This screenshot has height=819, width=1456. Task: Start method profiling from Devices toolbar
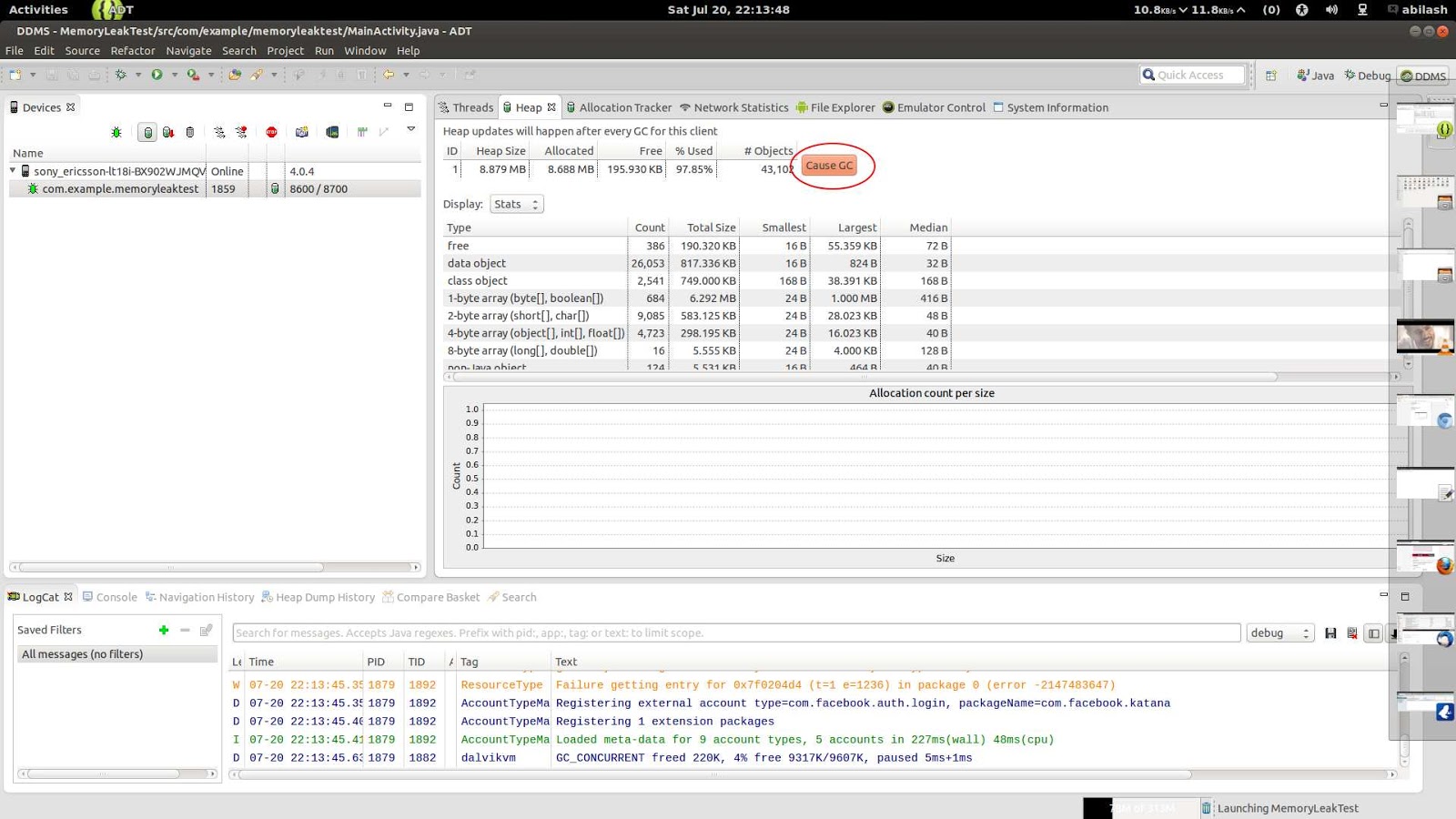[x=241, y=133]
